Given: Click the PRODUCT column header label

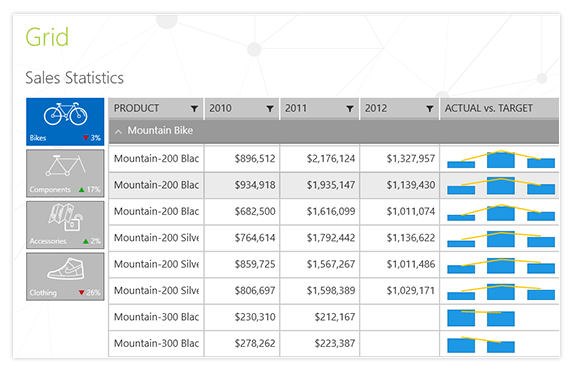Looking at the screenshot, I should (x=136, y=108).
